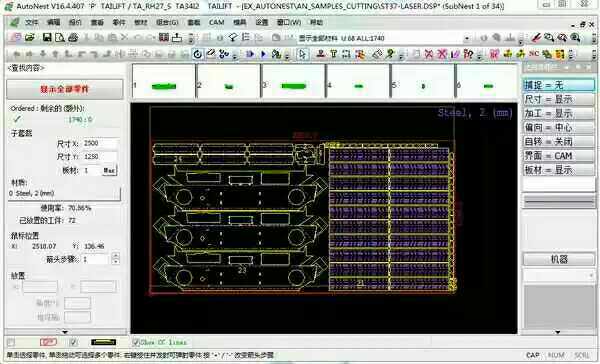Click the 尺寸 Y field showing 1250

click(100, 157)
